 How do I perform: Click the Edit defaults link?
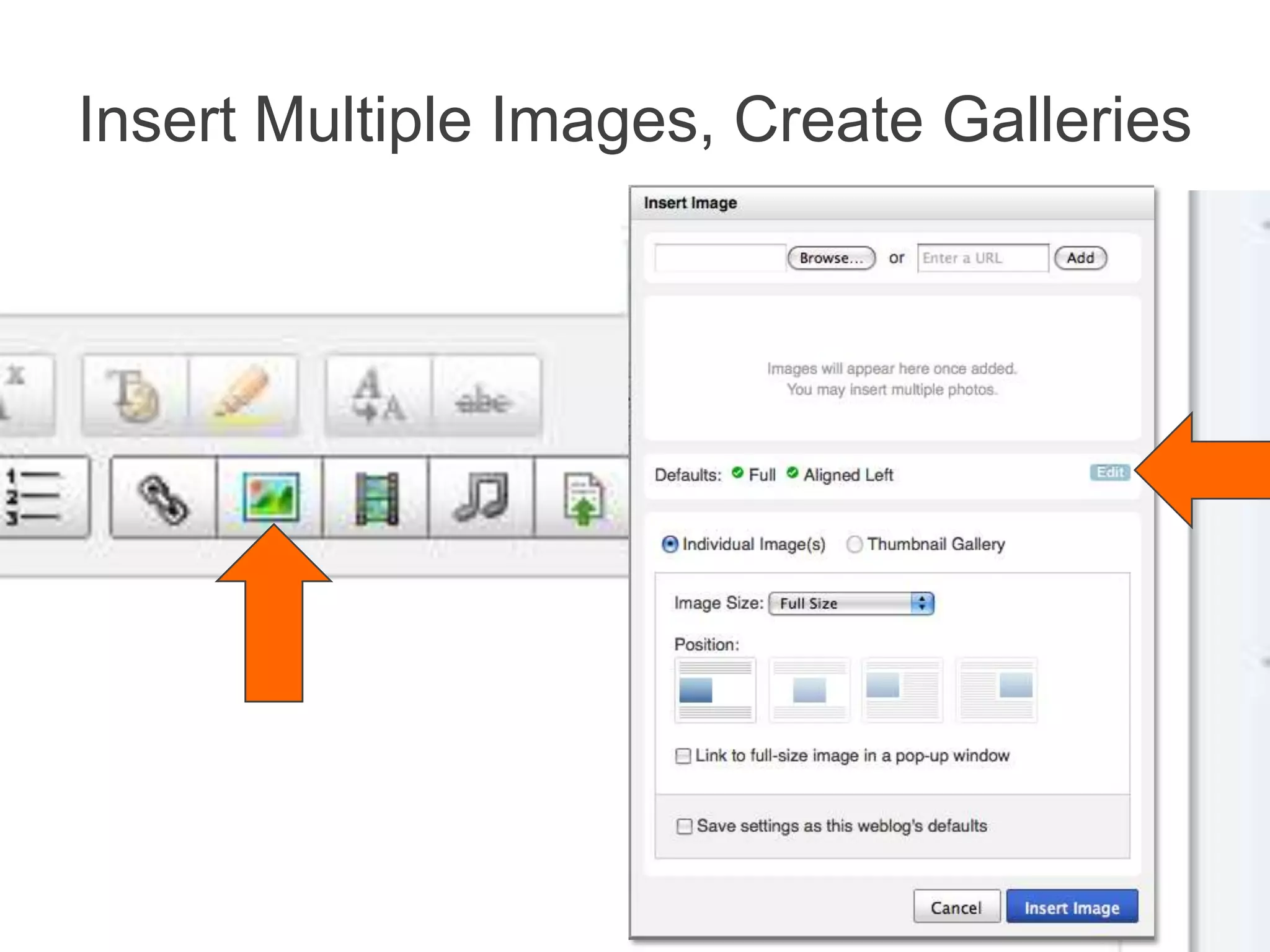point(1110,472)
